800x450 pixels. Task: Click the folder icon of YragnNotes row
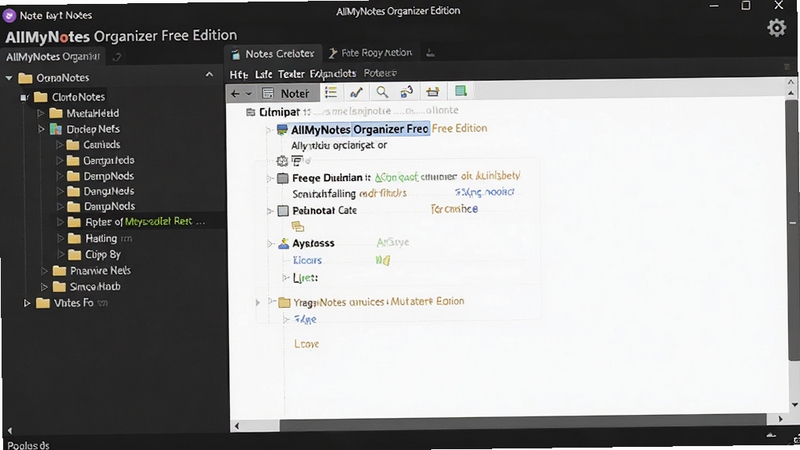point(284,302)
